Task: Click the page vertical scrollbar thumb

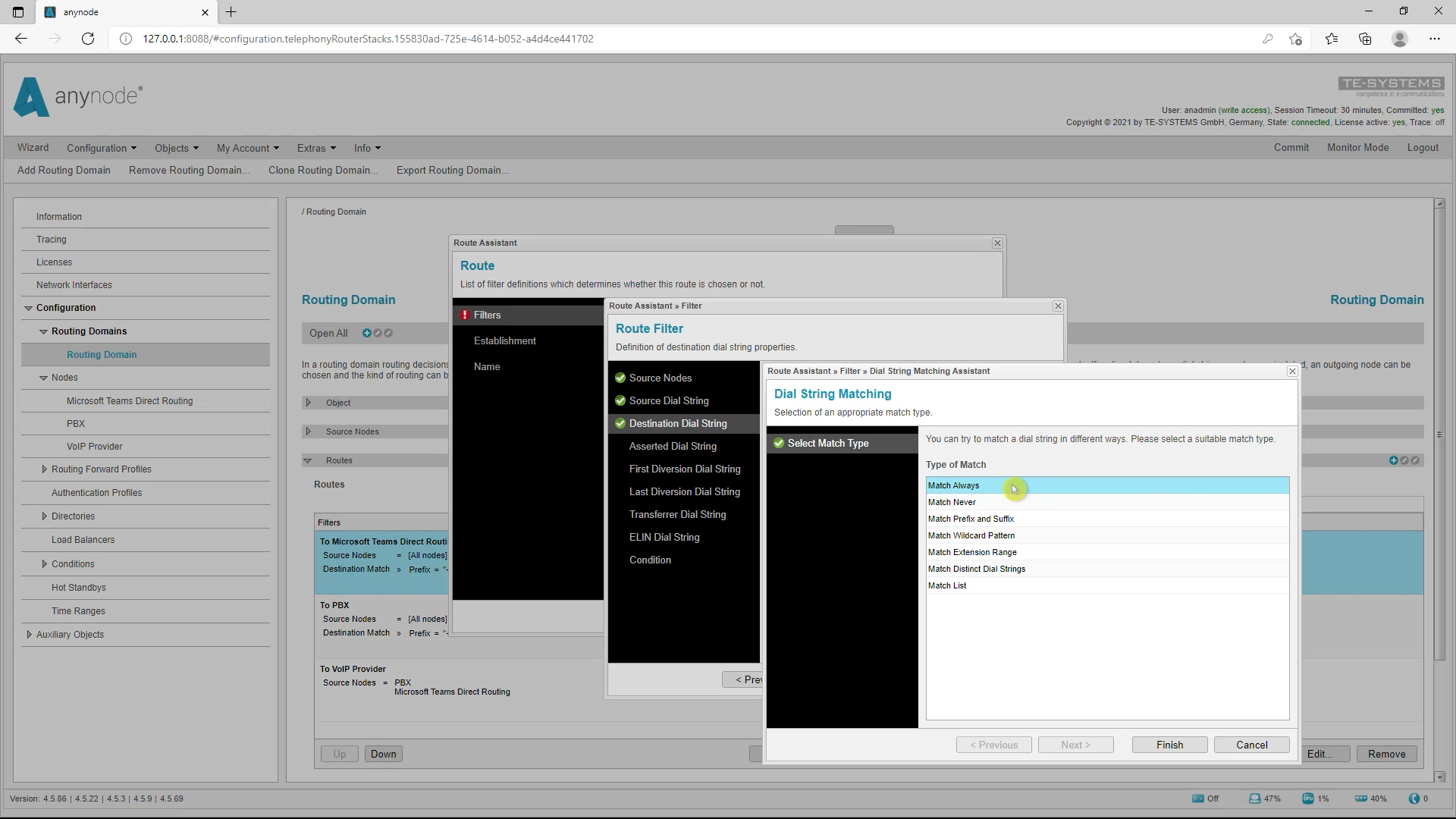Action: point(1439,434)
